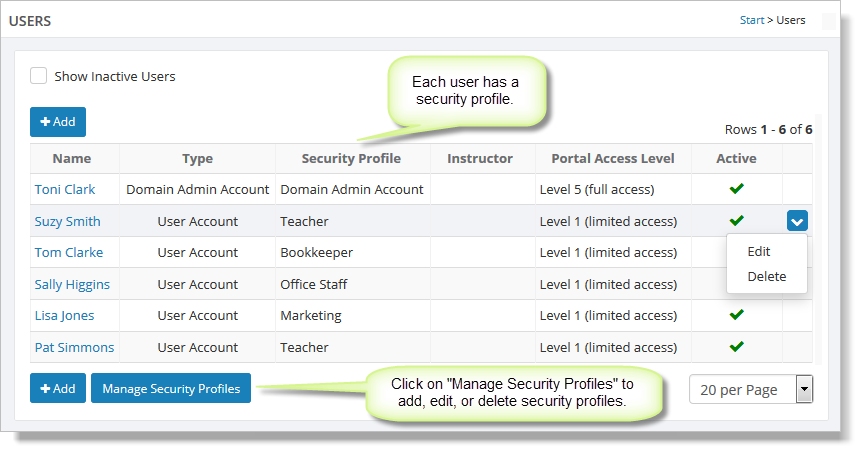Viewport: 866px width, 457px height.
Task: Go to the Start breadcrumb link
Action: (752, 20)
